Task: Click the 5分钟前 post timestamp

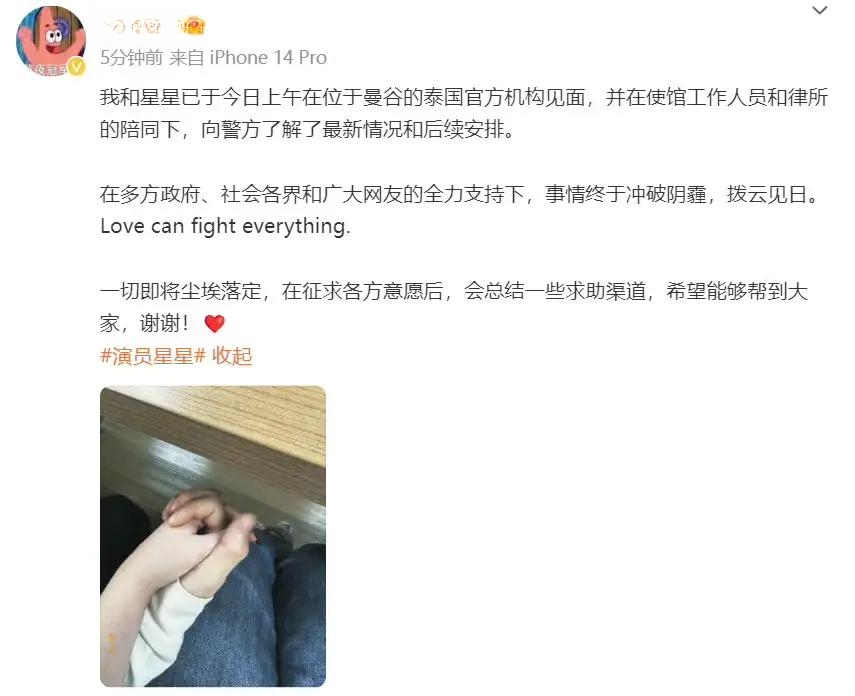Action: (131, 57)
